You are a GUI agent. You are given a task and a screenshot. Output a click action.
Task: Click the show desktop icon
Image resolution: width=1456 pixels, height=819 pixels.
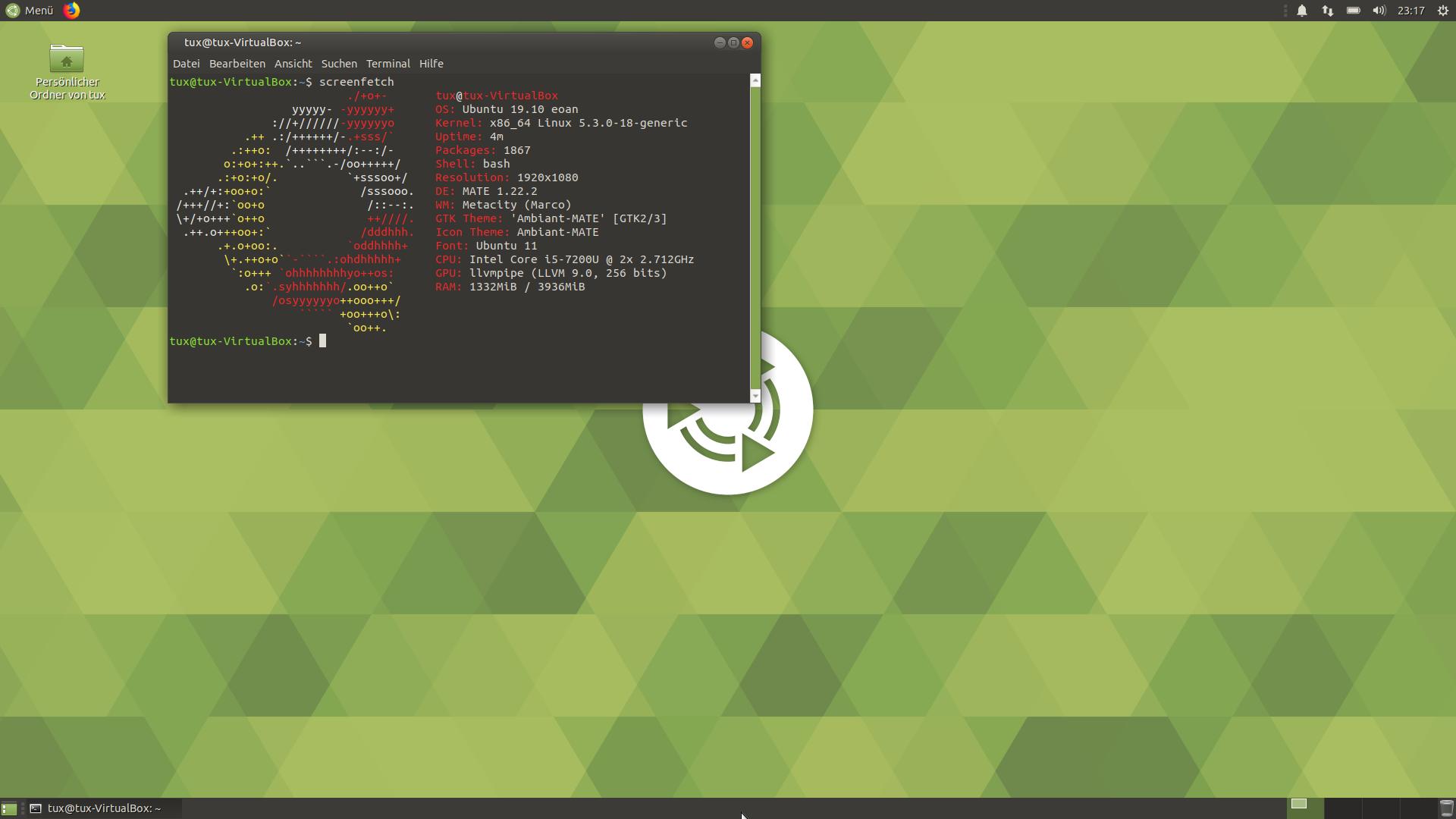pyautogui.click(x=8, y=808)
